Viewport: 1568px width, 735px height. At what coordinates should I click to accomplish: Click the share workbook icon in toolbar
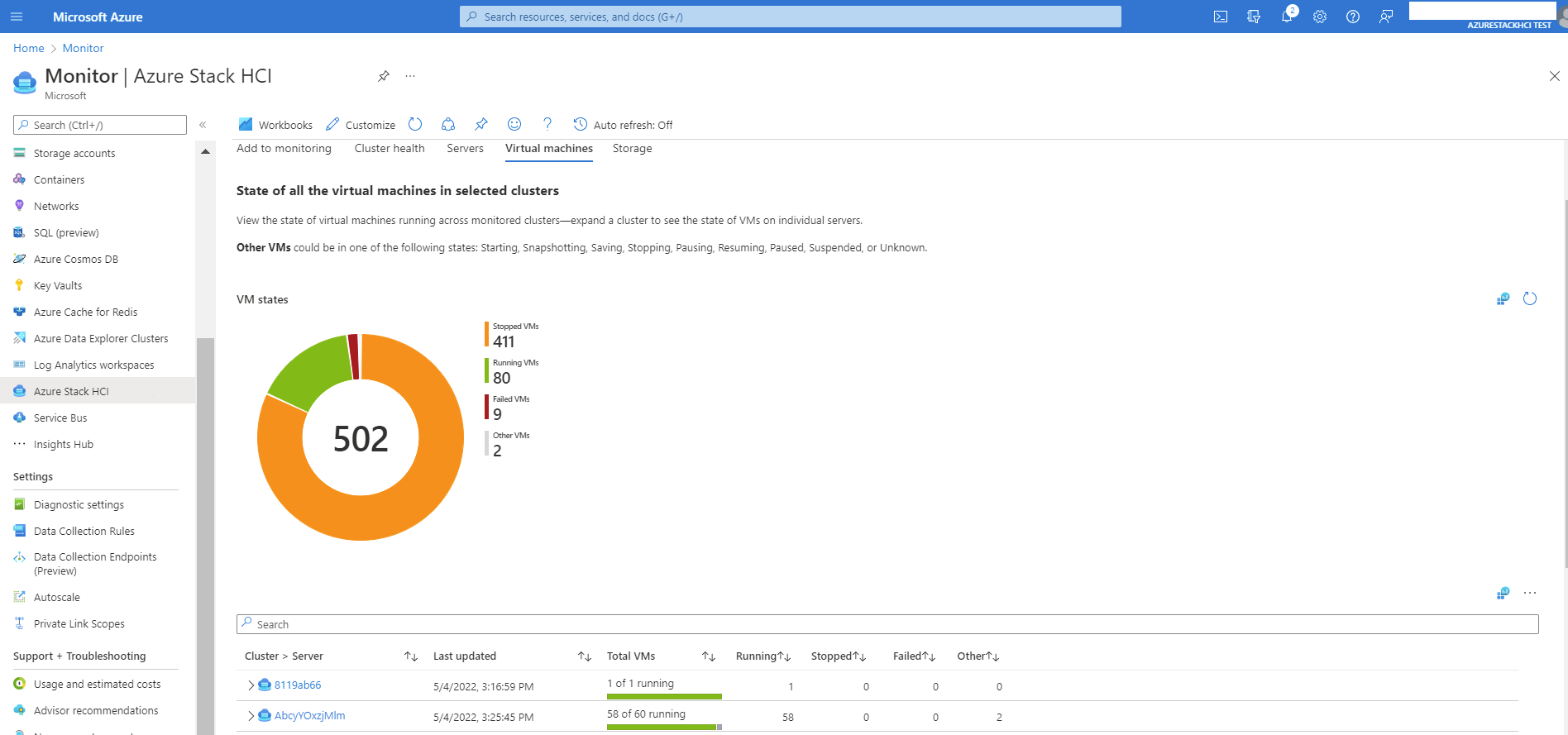[x=448, y=124]
